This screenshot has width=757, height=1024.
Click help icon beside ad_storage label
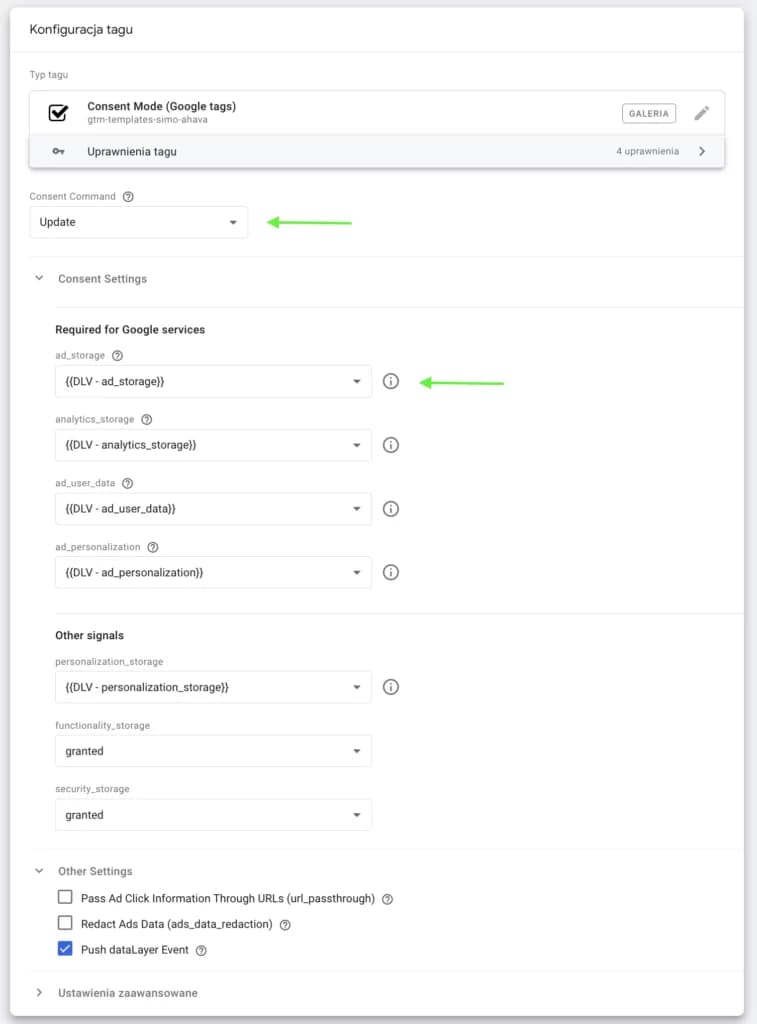118,356
